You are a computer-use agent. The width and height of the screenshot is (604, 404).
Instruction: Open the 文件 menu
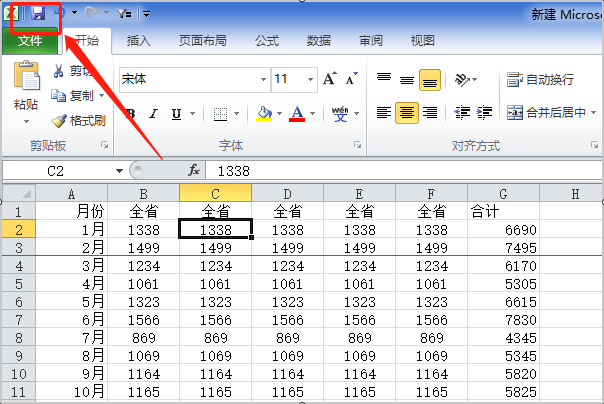point(30,40)
